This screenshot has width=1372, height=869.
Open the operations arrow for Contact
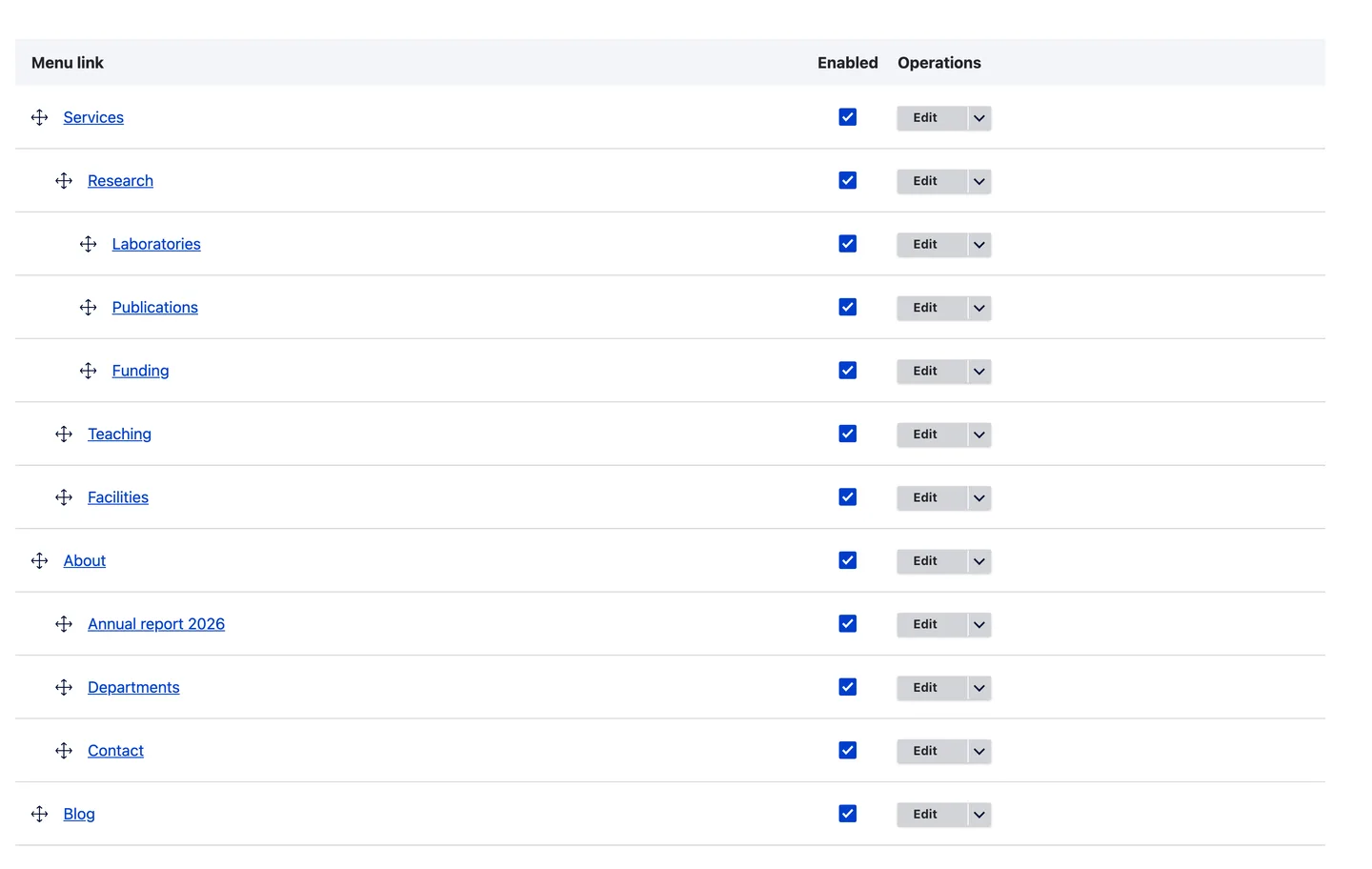pyautogui.click(x=979, y=751)
